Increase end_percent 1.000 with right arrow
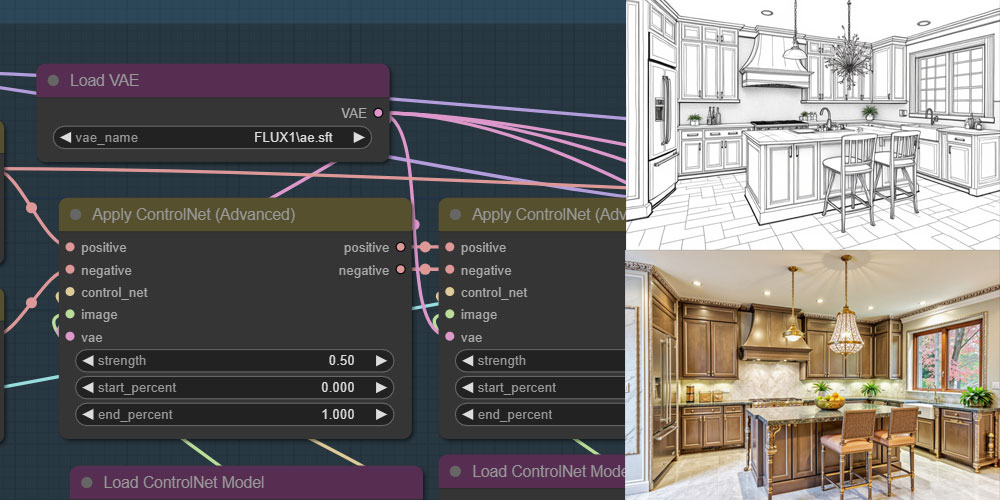Screen dimensions: 1000x500 (381, 415)
